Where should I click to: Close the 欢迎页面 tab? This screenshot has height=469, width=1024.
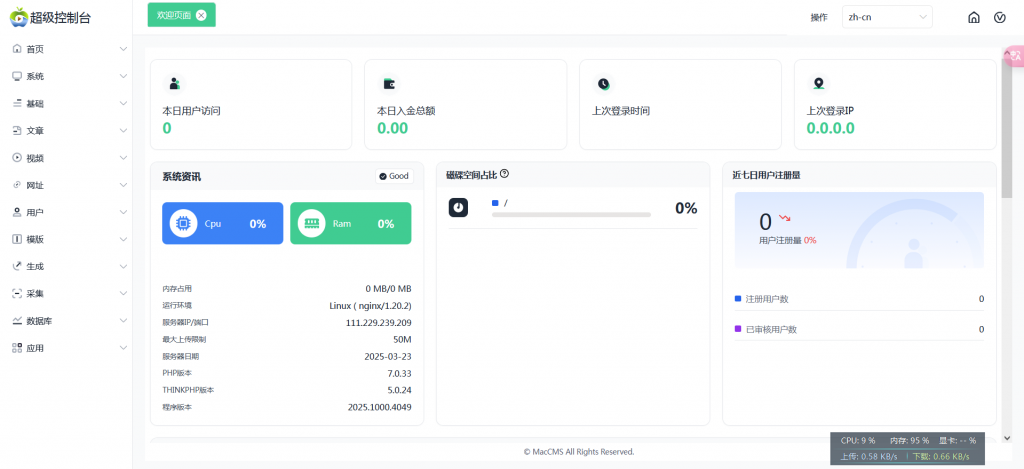pos(201,16)
